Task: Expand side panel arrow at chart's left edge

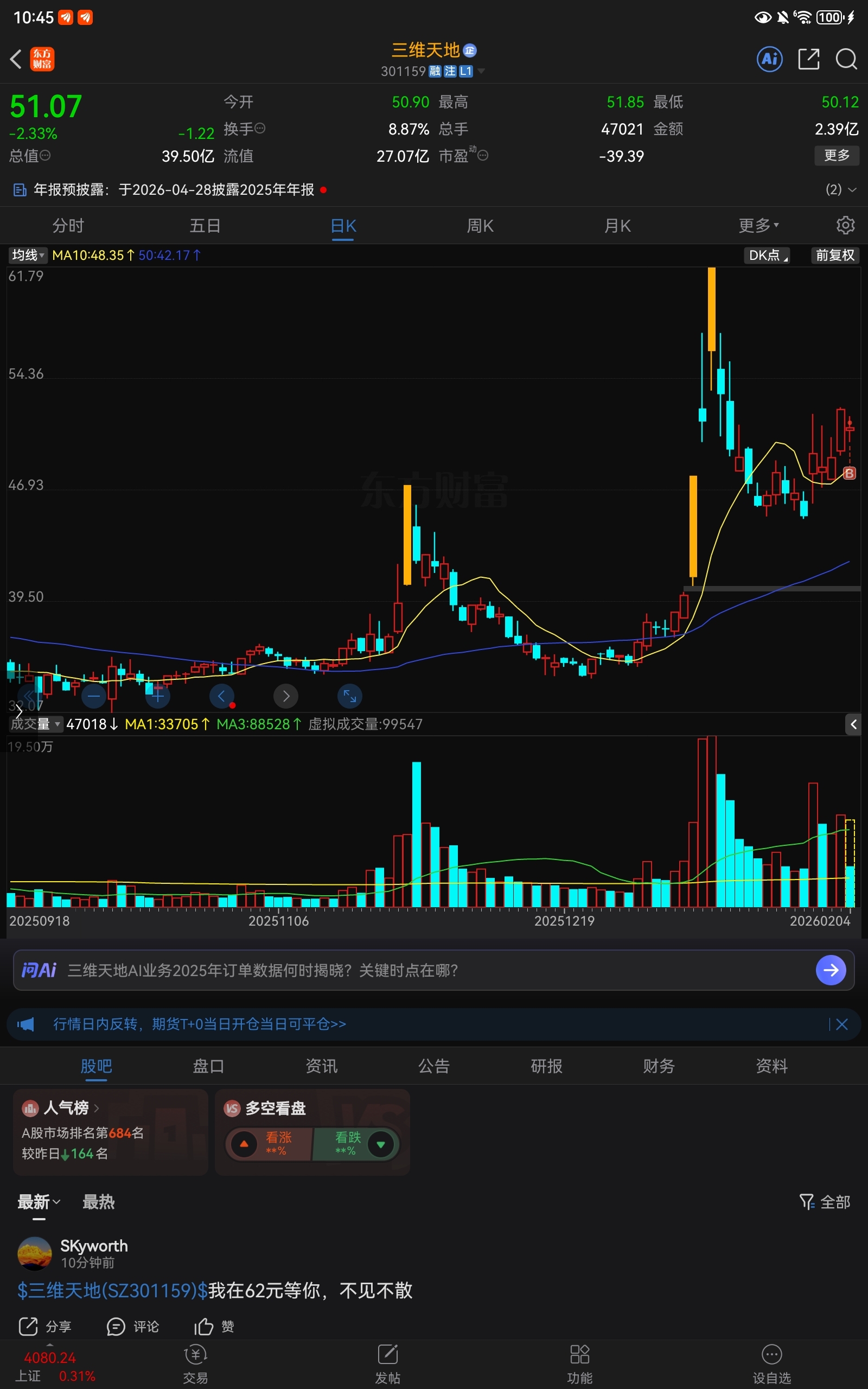Action: 18,711
